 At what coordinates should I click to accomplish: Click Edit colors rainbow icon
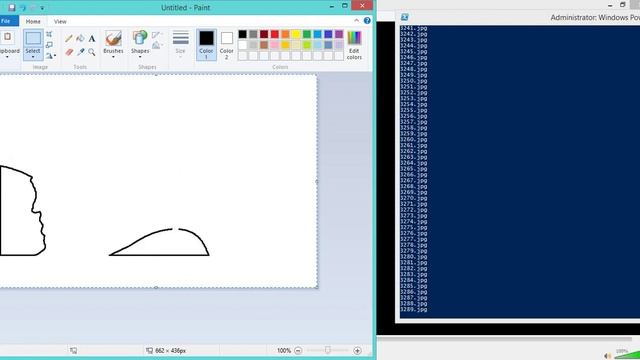354,38
